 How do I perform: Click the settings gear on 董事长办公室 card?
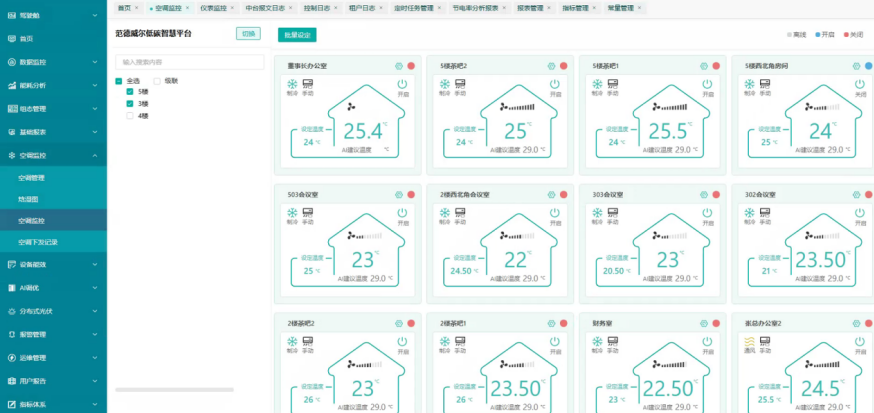pyautogui.click(x=397, y=67)
